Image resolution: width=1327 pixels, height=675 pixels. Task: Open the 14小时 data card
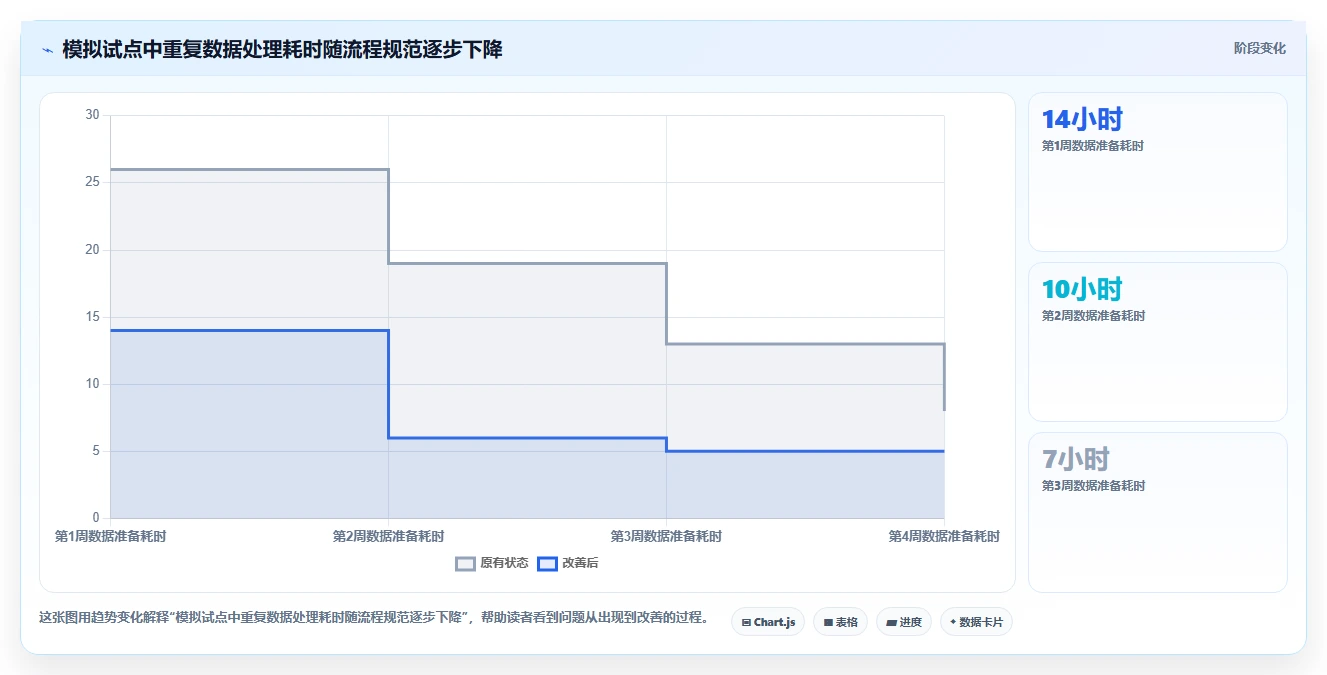pos(1157,172)
